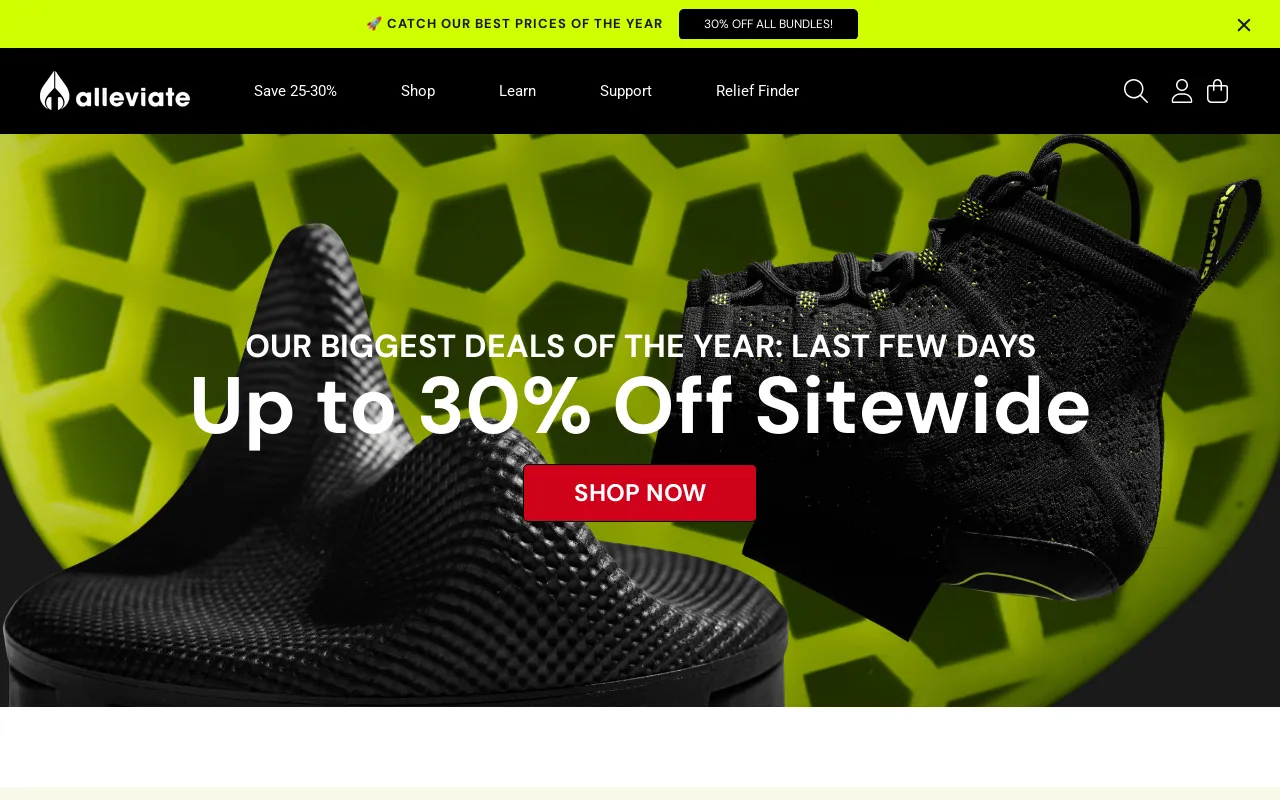This screenshot has height=800, width=1280.
Task: Expand the Learn navigation menu
Action: point(517,91)
